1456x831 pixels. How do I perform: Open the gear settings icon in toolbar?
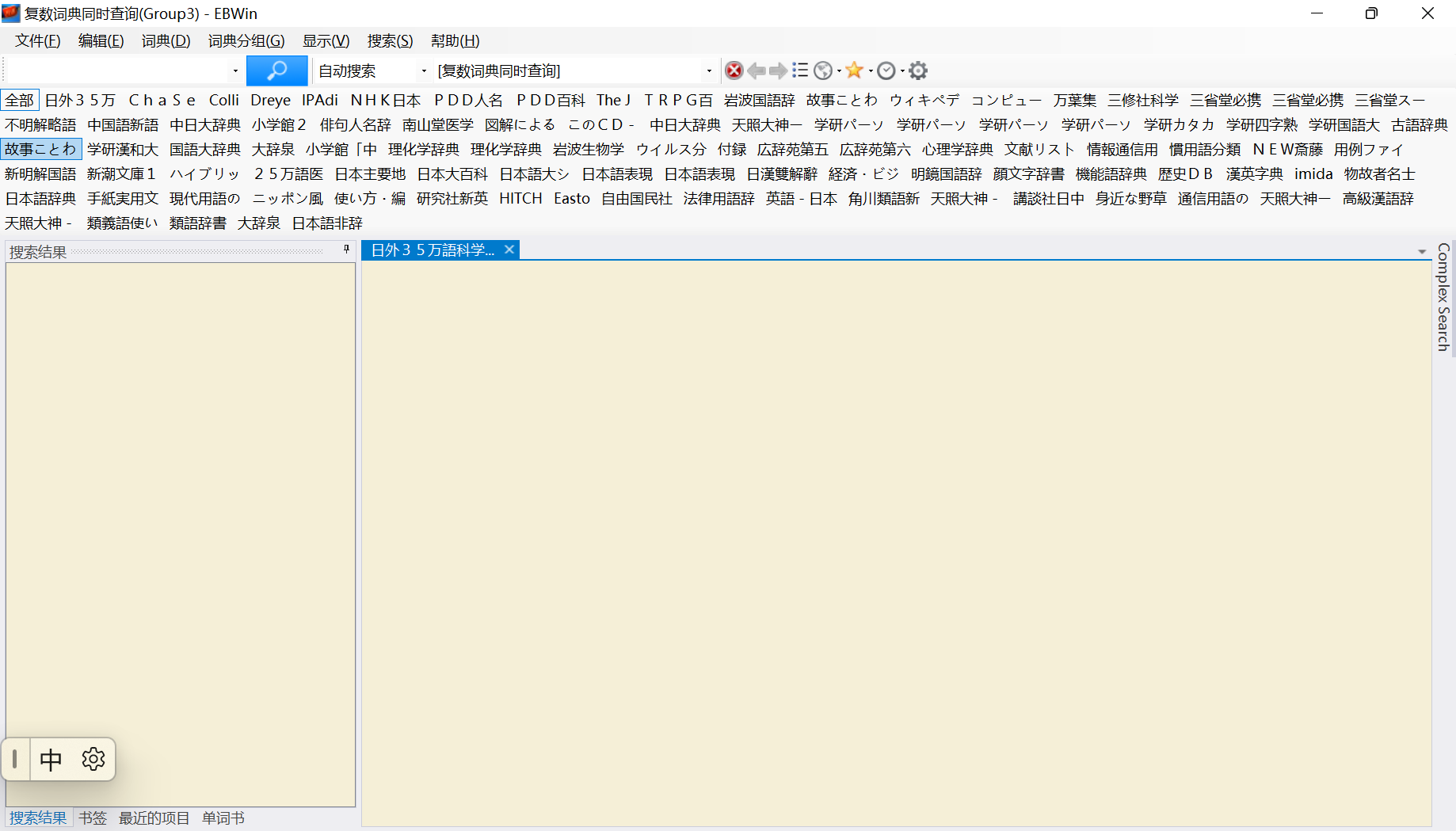[x=918, y=71]
